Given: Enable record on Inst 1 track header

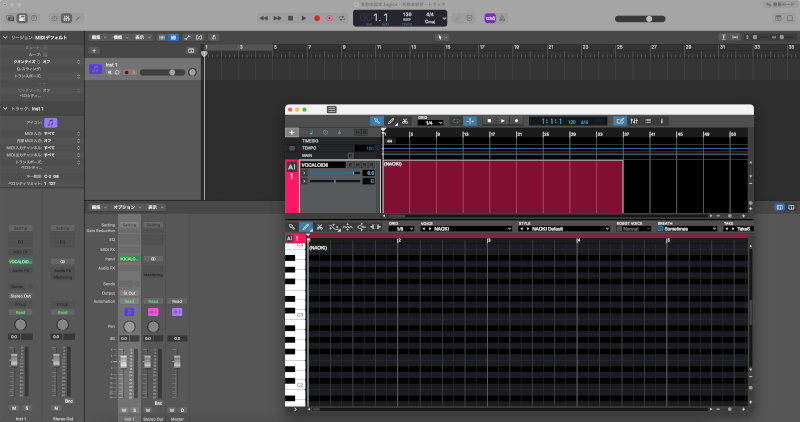Looking at the screenshot, I should point(127,72).
